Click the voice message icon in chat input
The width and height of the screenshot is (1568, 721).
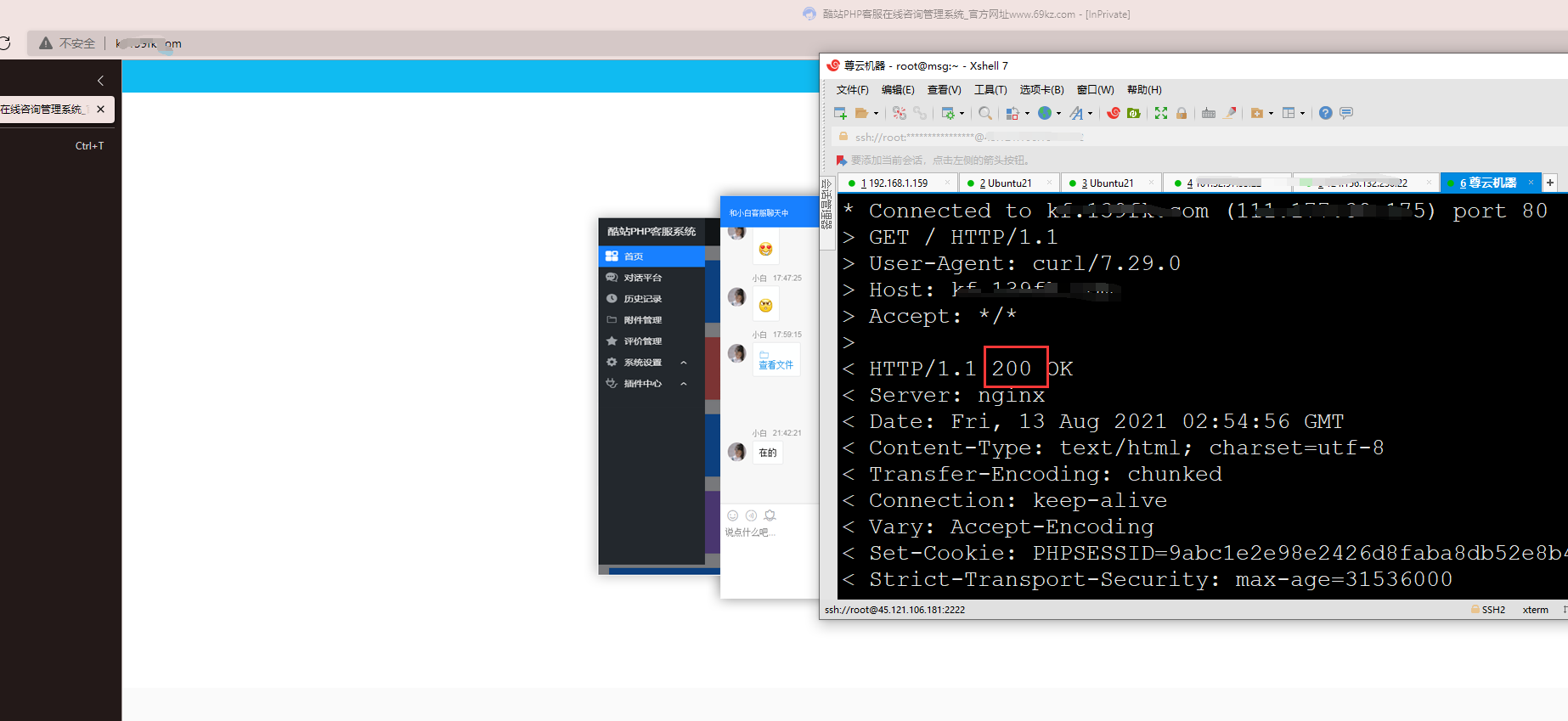point(751,515)
